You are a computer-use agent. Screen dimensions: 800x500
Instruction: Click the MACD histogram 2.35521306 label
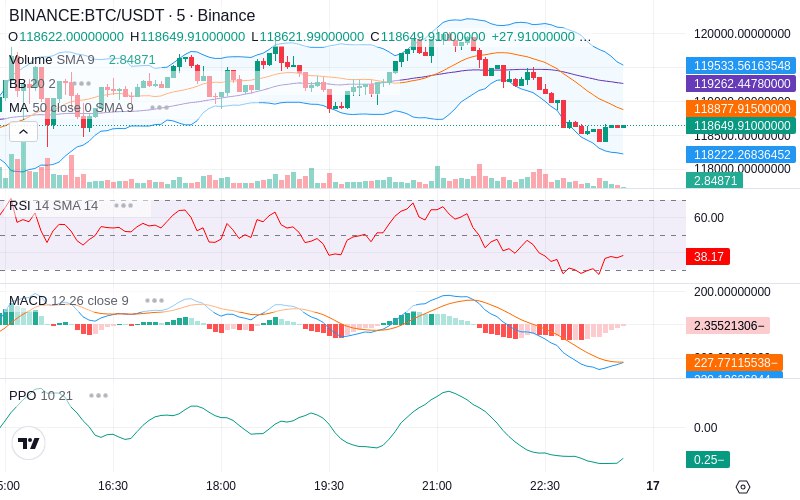pos(728,326)
